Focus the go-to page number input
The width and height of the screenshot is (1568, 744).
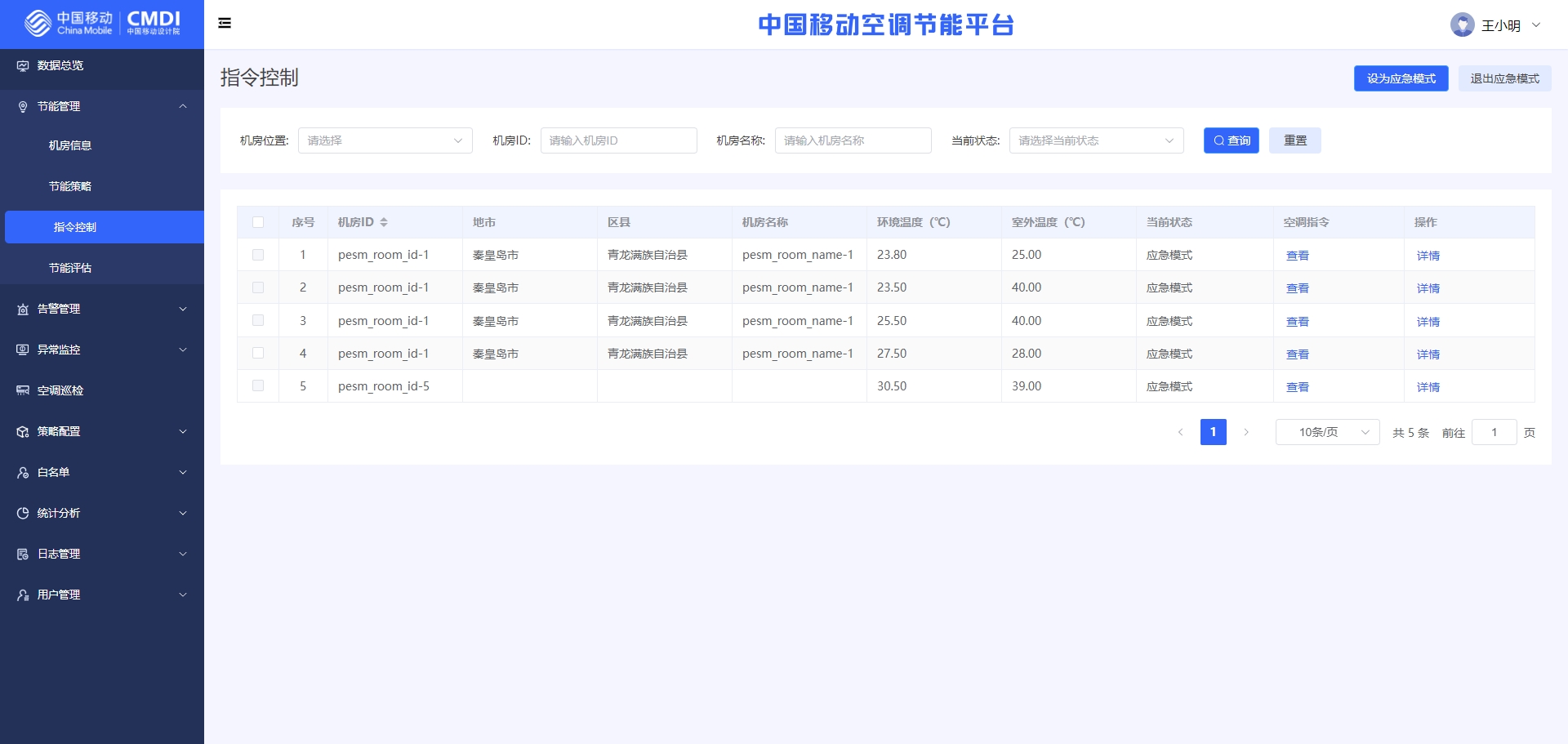[x=1494, y=432]
